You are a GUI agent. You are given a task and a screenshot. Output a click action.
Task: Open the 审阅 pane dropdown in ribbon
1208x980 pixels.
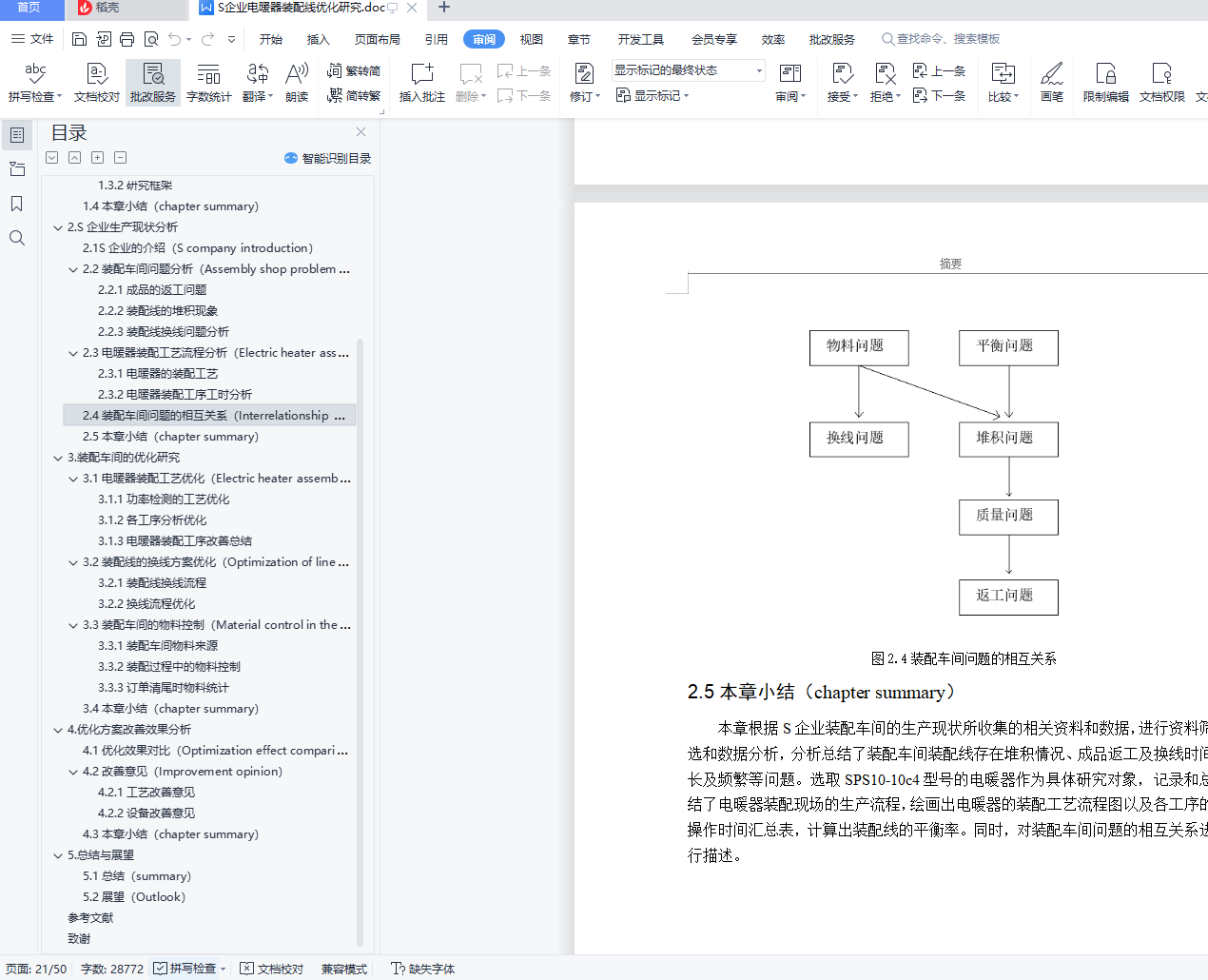pyautogui.click(x=804, y=97)
